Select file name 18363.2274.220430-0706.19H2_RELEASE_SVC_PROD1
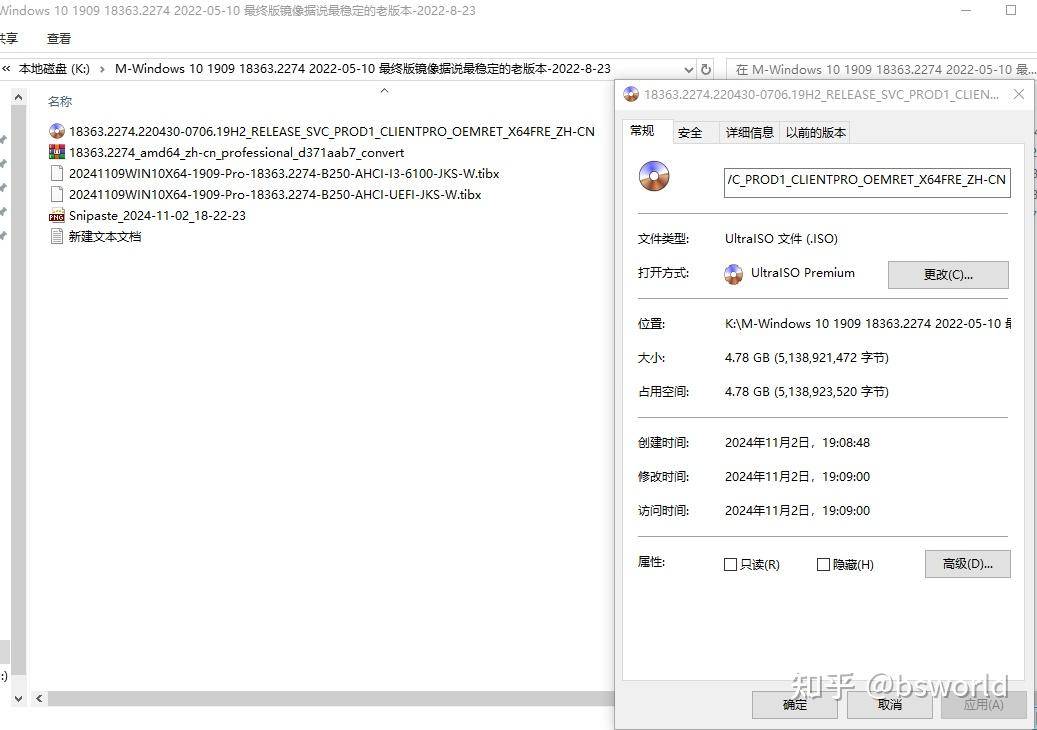 click(x=331, y=131)
